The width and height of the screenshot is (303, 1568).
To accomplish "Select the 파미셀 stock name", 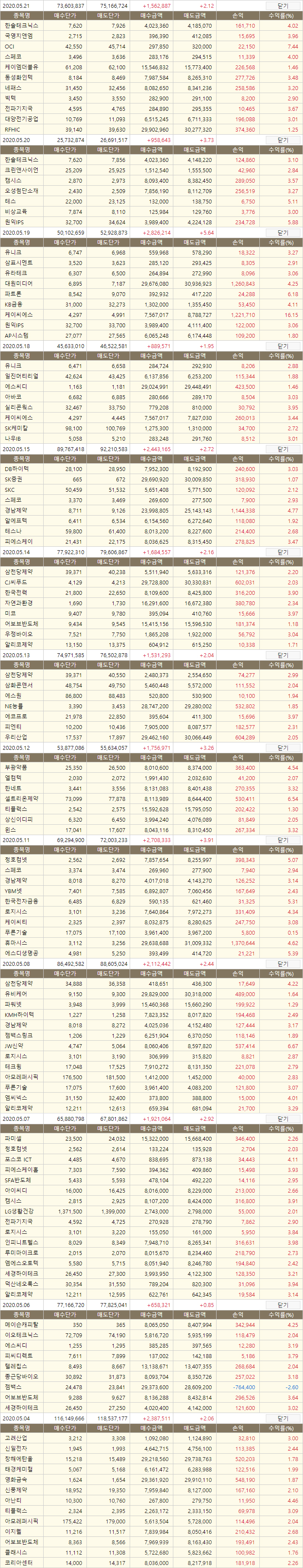I will (x=13, y=1138).
